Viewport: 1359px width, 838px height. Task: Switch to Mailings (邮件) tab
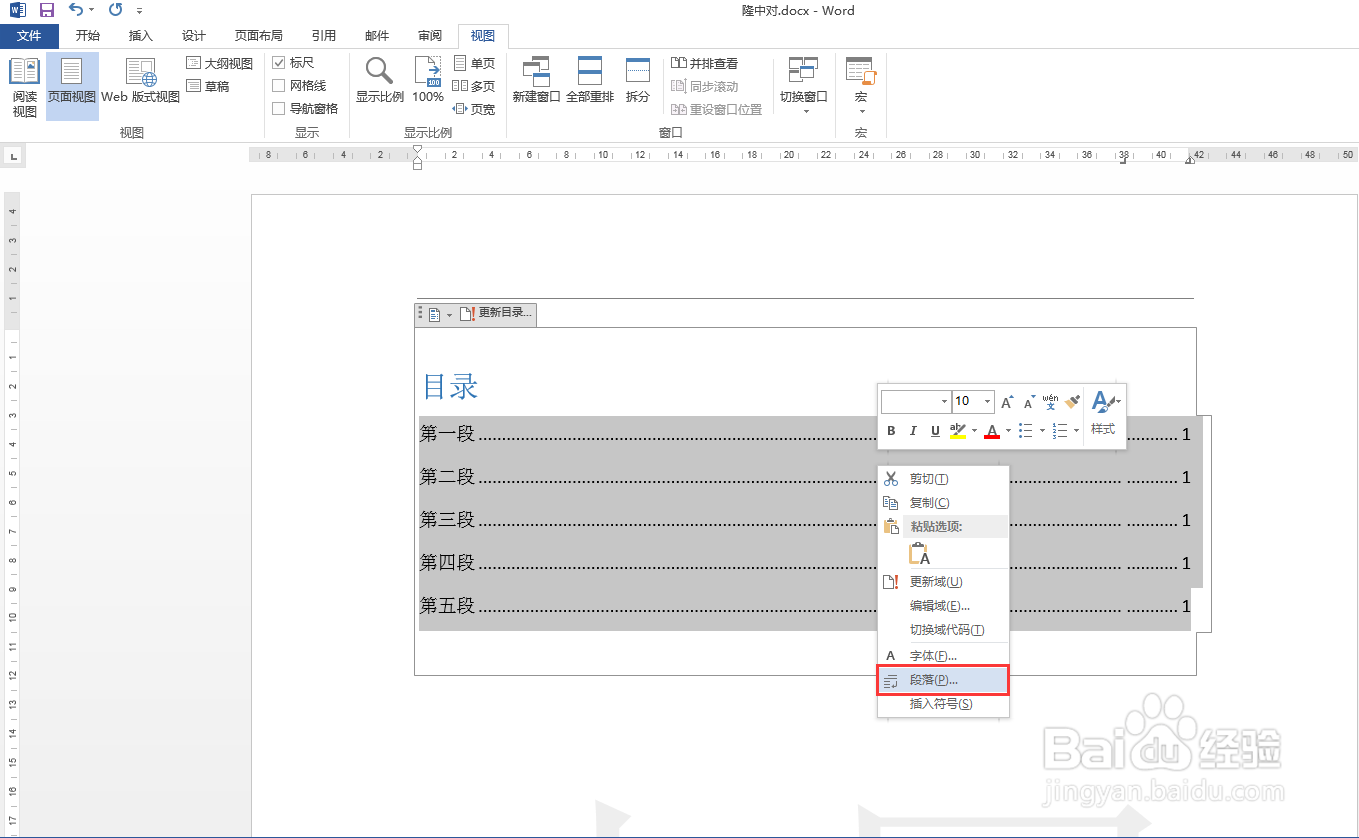click(x=377, y=36)
